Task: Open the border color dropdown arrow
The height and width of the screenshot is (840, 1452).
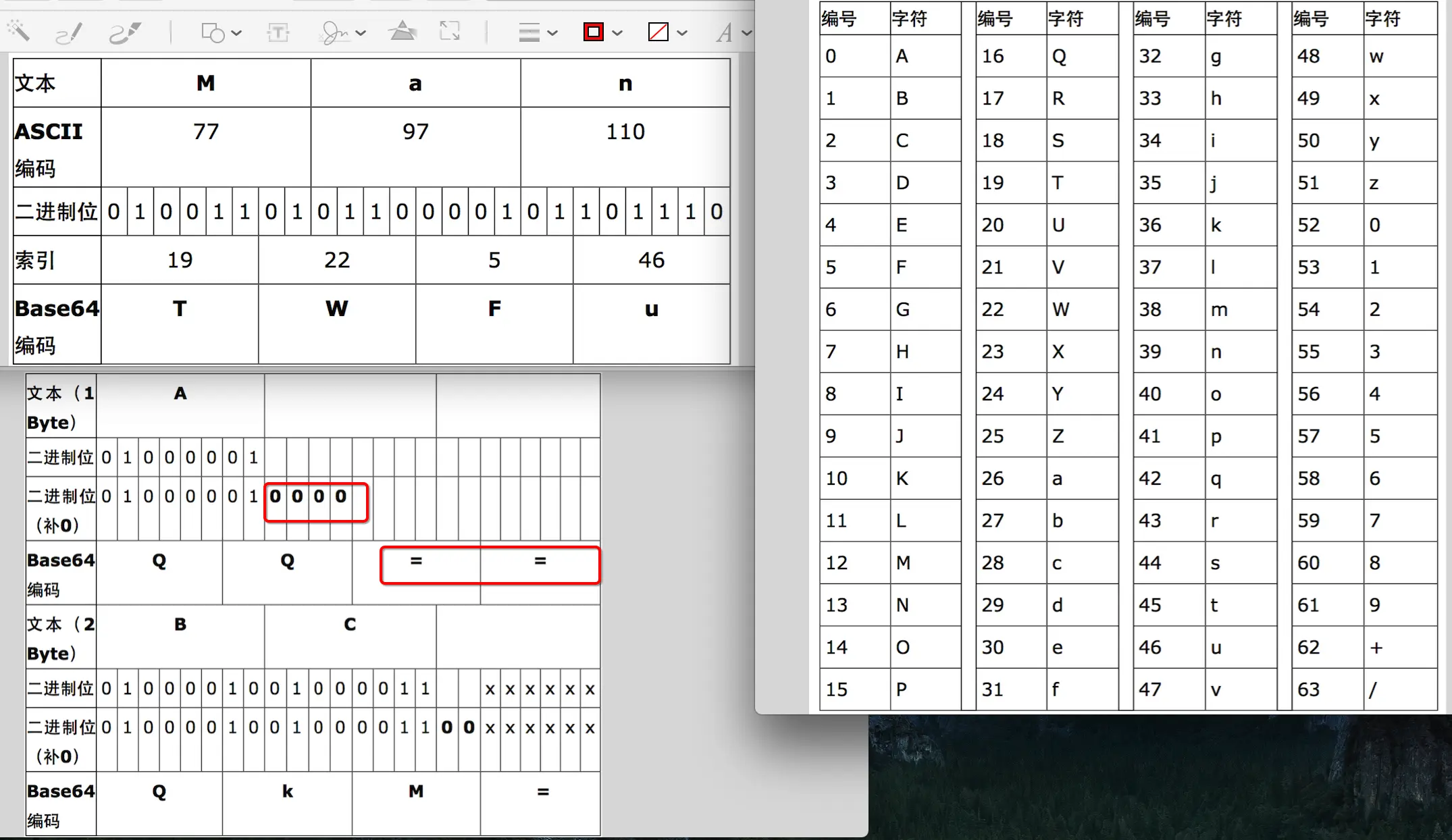Action: tap(617, 32)
